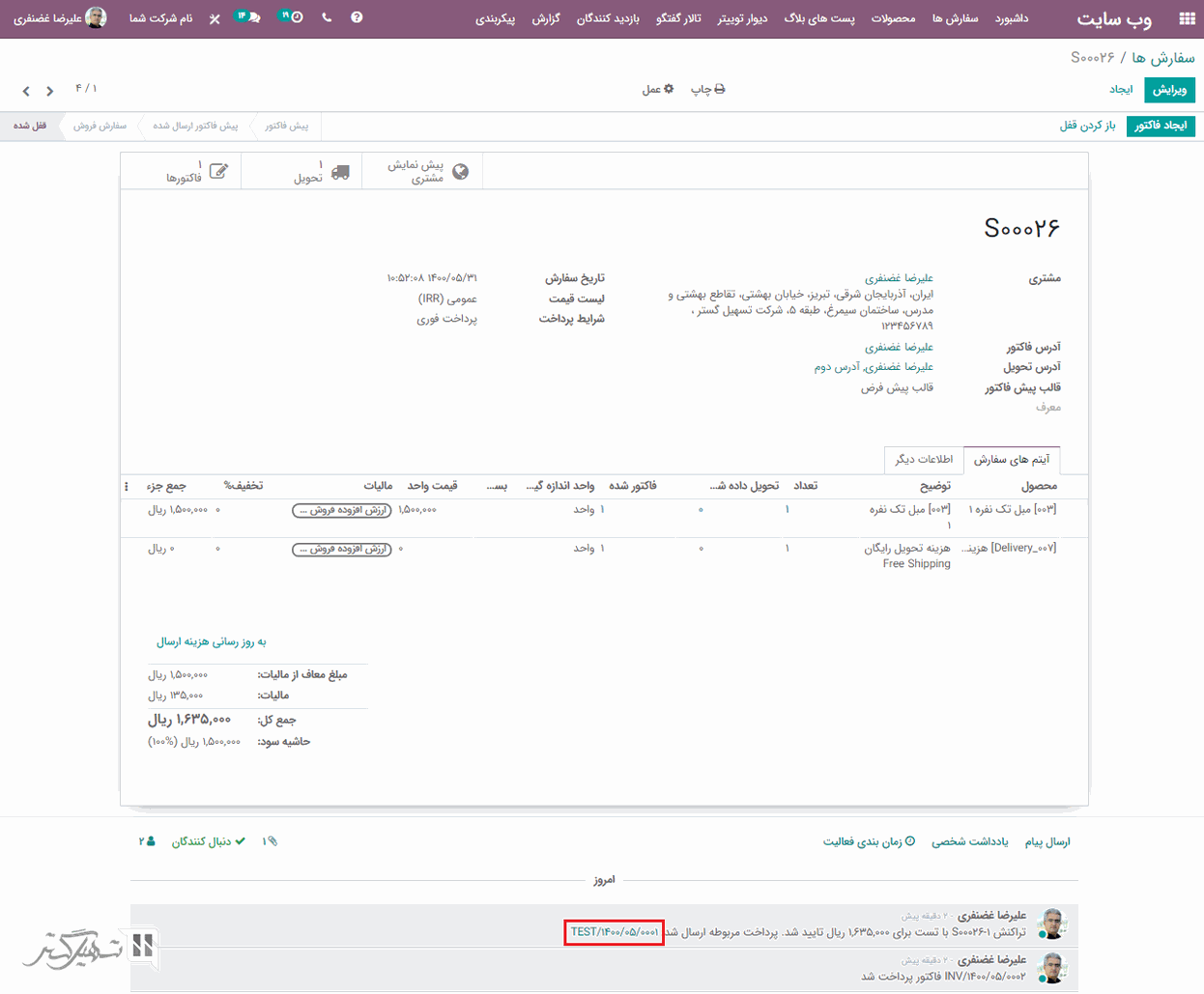Open the apps grid menu

click(x=1187, y=18)
